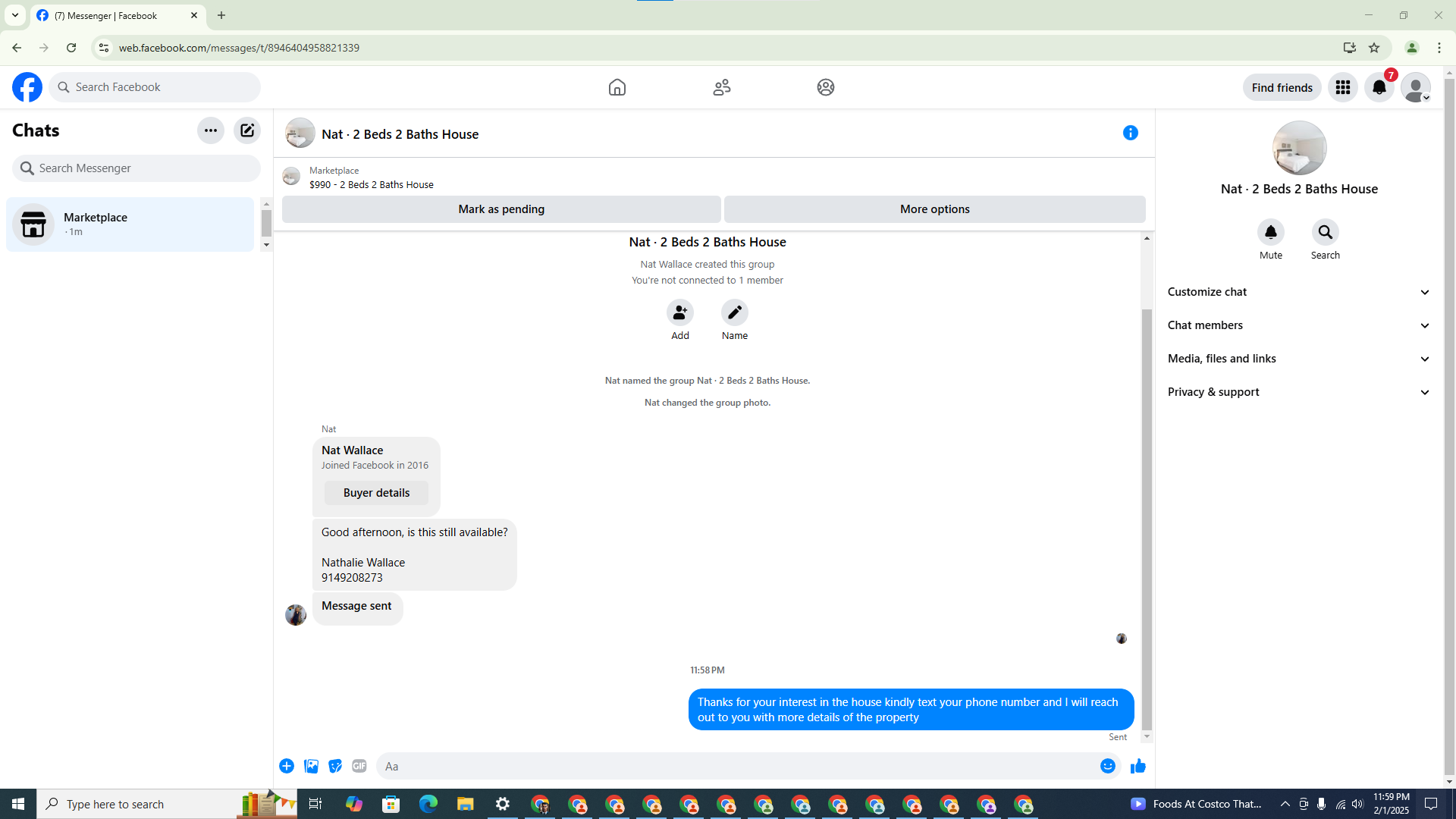The height and width of the screenshot is (819, 1456).
Task: Click the Buyer details button
Action: pos(376,493)
